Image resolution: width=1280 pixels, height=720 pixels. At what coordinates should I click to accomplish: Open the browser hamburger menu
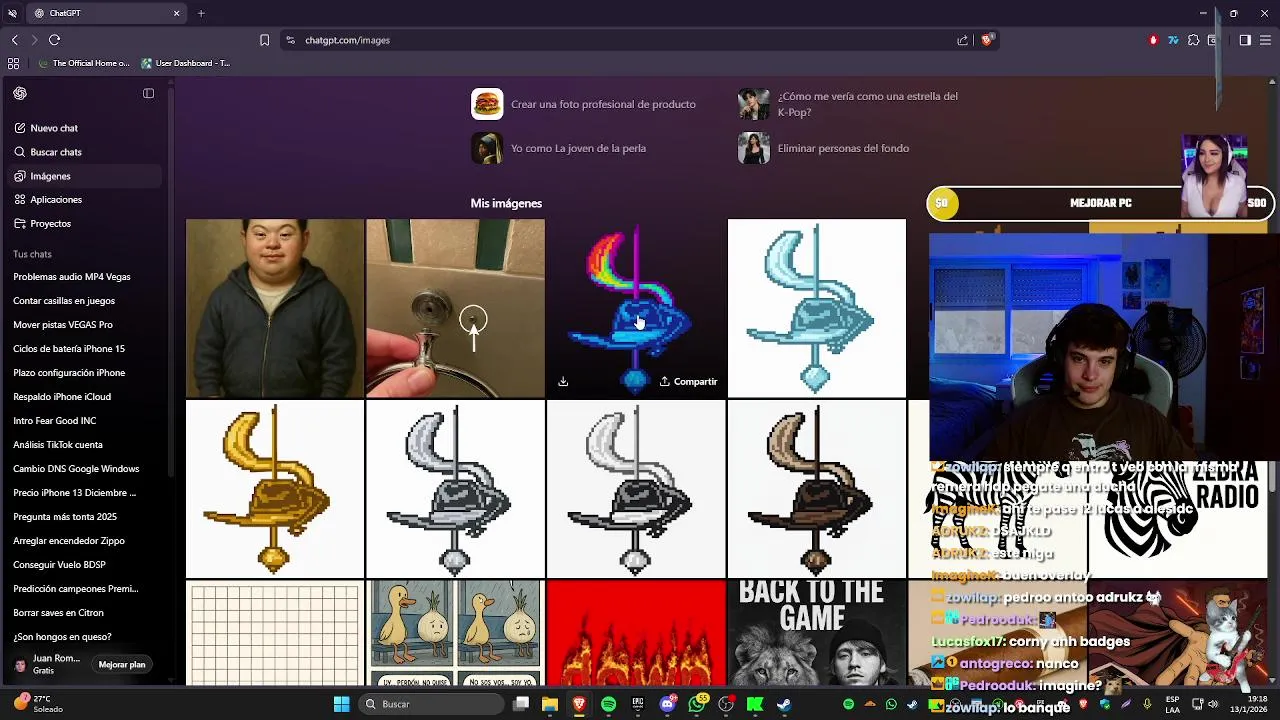click(x=1266, y=40)
